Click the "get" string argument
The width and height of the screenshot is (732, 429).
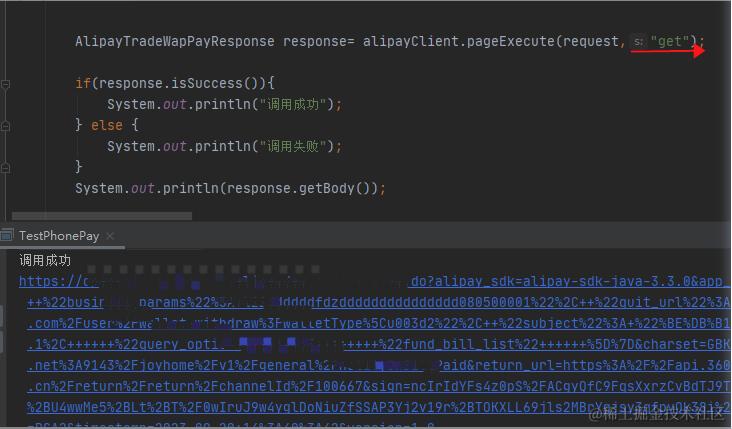coord(670,42)
